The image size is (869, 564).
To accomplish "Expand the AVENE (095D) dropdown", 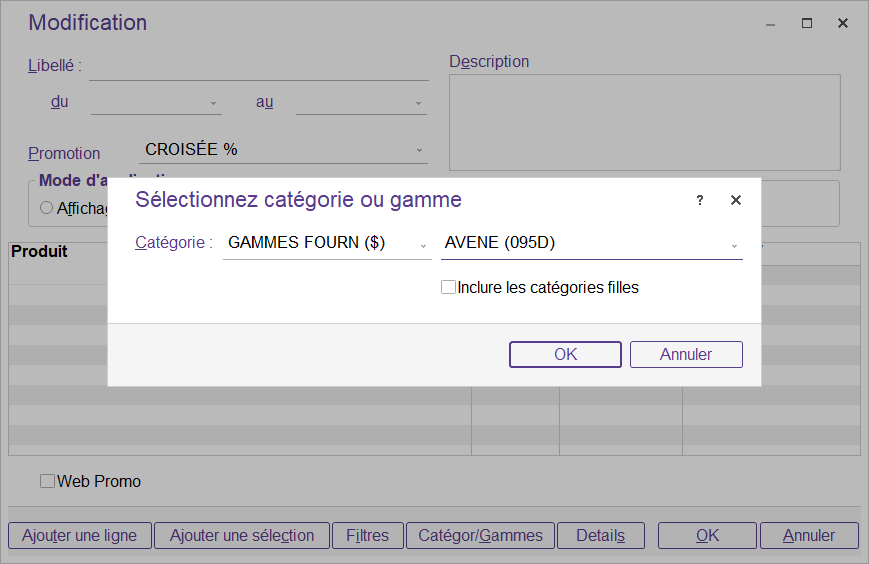I will point(591,243).
